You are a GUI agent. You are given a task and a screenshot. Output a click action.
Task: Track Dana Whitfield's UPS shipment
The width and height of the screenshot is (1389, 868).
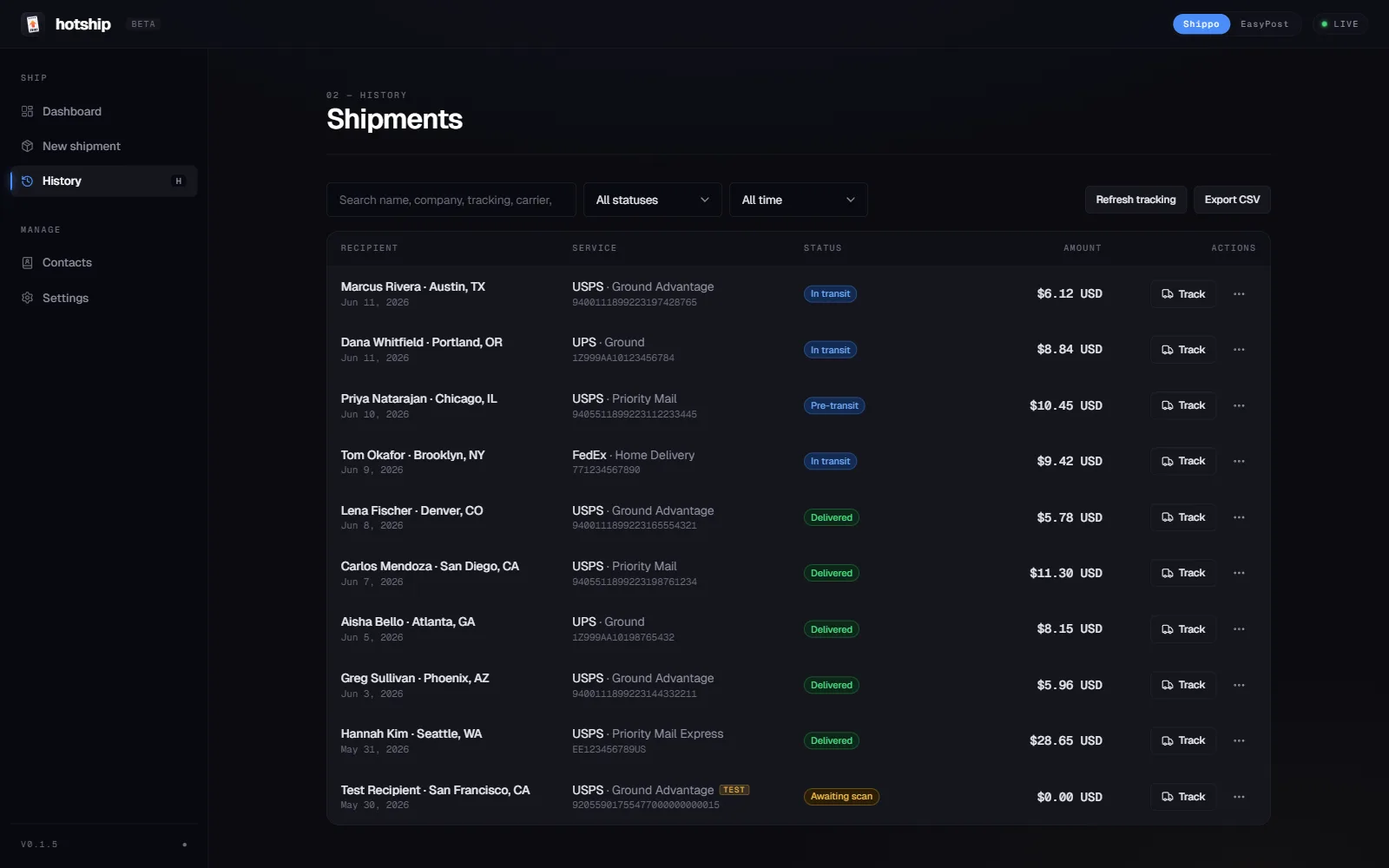pyautogui.click(x=1183, y=350)
